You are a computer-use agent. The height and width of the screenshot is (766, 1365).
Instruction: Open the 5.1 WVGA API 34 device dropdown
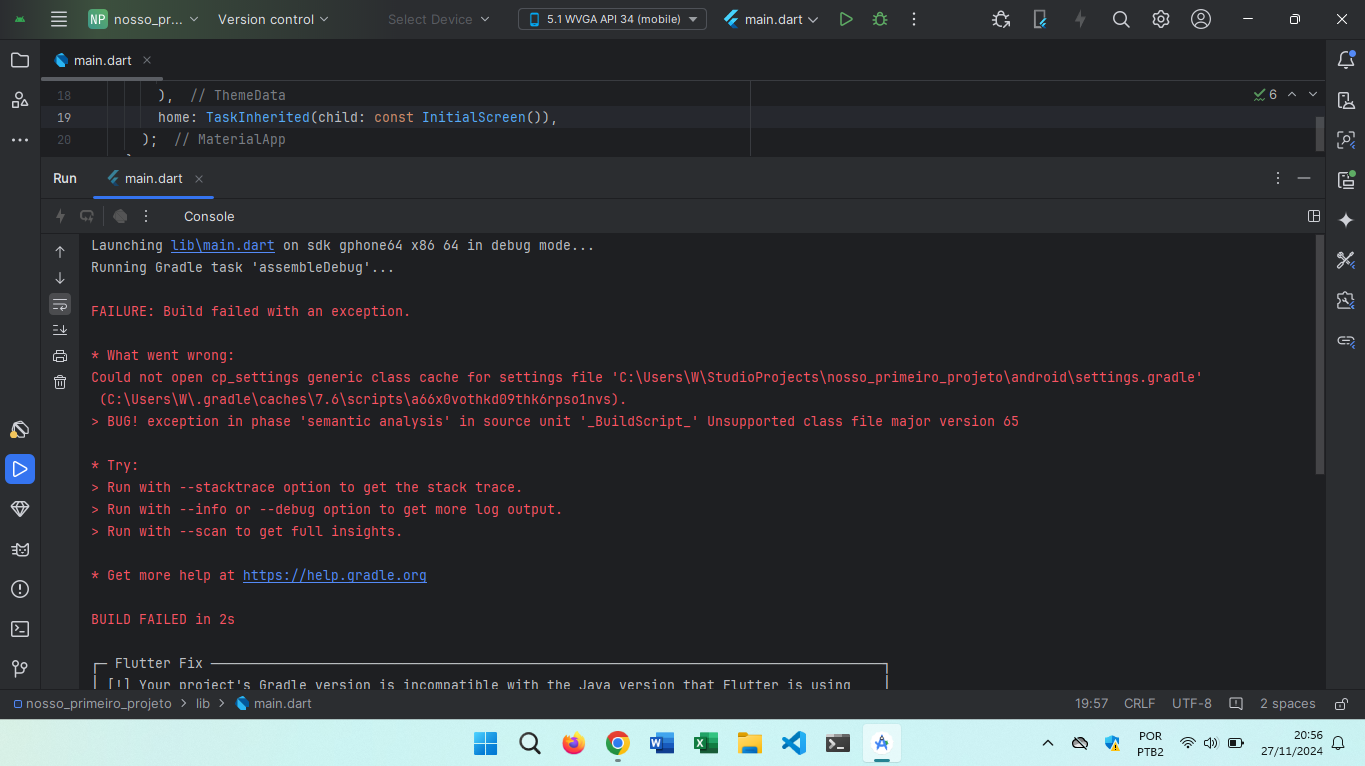pos(612,19)
